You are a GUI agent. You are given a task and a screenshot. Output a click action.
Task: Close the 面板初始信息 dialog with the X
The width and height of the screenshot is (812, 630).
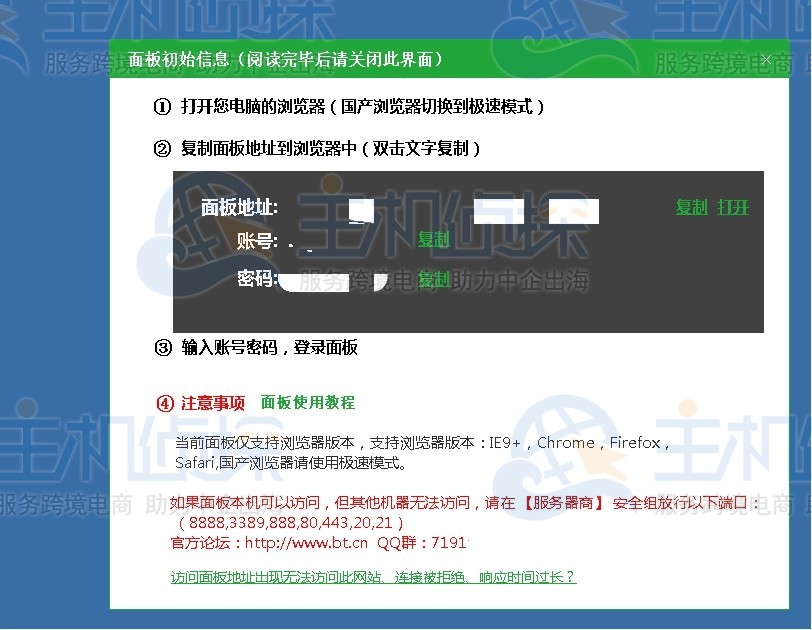click(766, 59)
